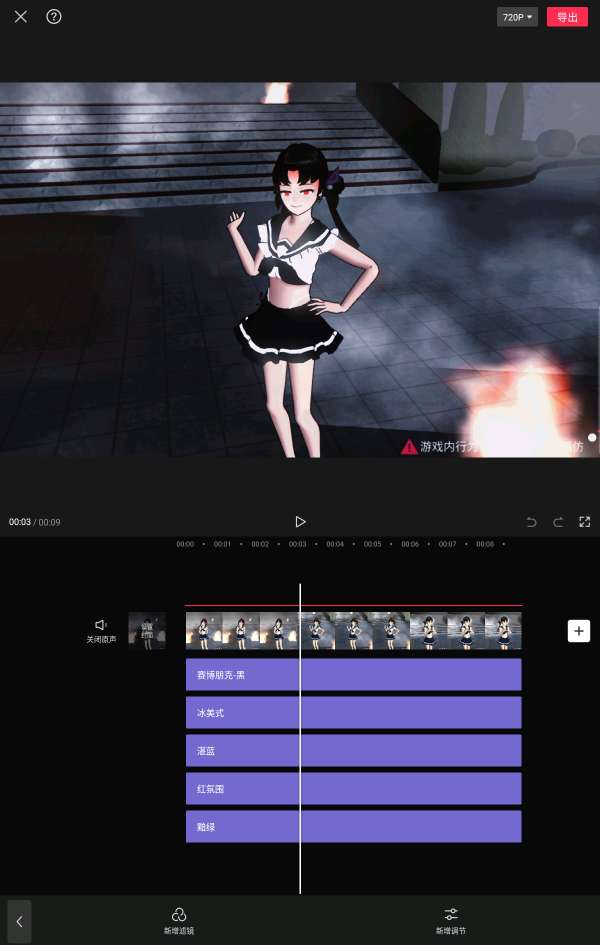Screen dimensions: 600x945
Task: Enter fullscreen preview mode
Action: (585, 521)
